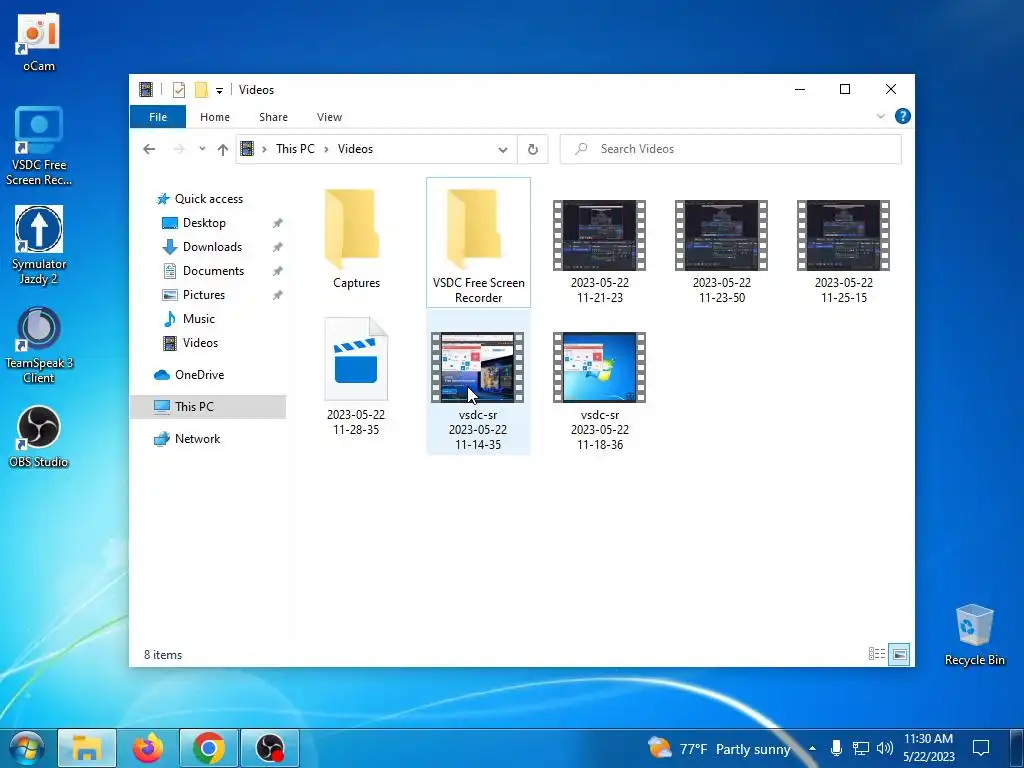The image size is (1024, 768).
Task: Select the 2023-05-22 11-28-35 video file
Action: [356, 377]
